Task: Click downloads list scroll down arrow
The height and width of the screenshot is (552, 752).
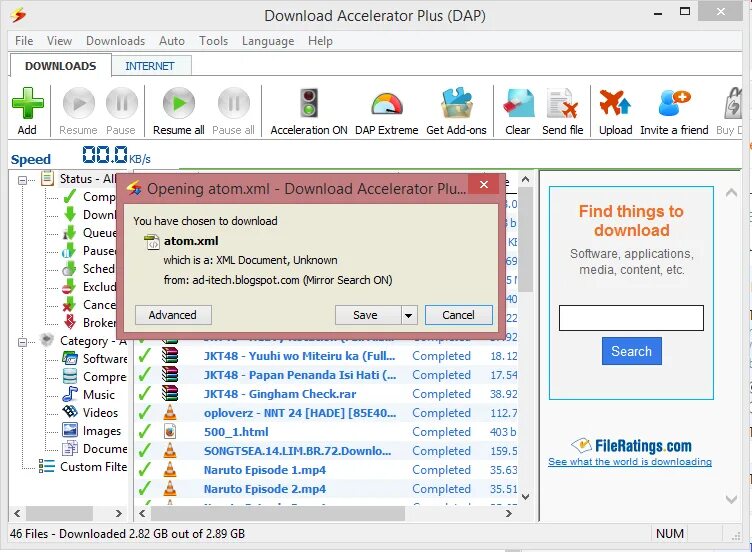Action: point(526,497)
